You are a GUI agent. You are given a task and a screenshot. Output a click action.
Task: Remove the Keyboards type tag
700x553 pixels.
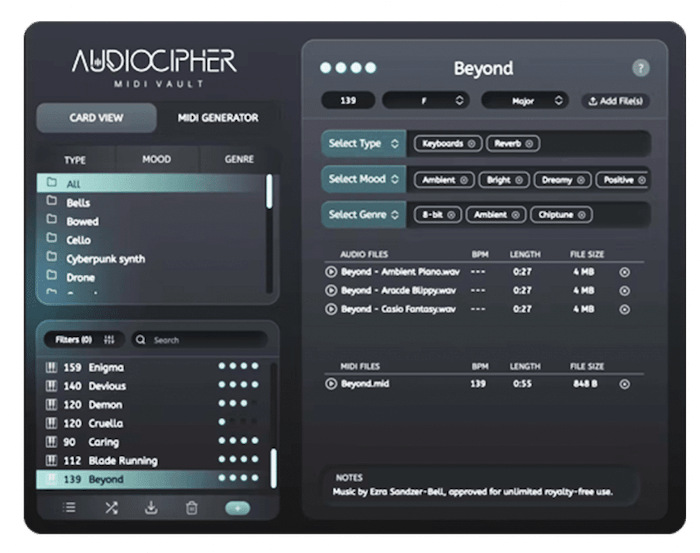coord(471,144)
